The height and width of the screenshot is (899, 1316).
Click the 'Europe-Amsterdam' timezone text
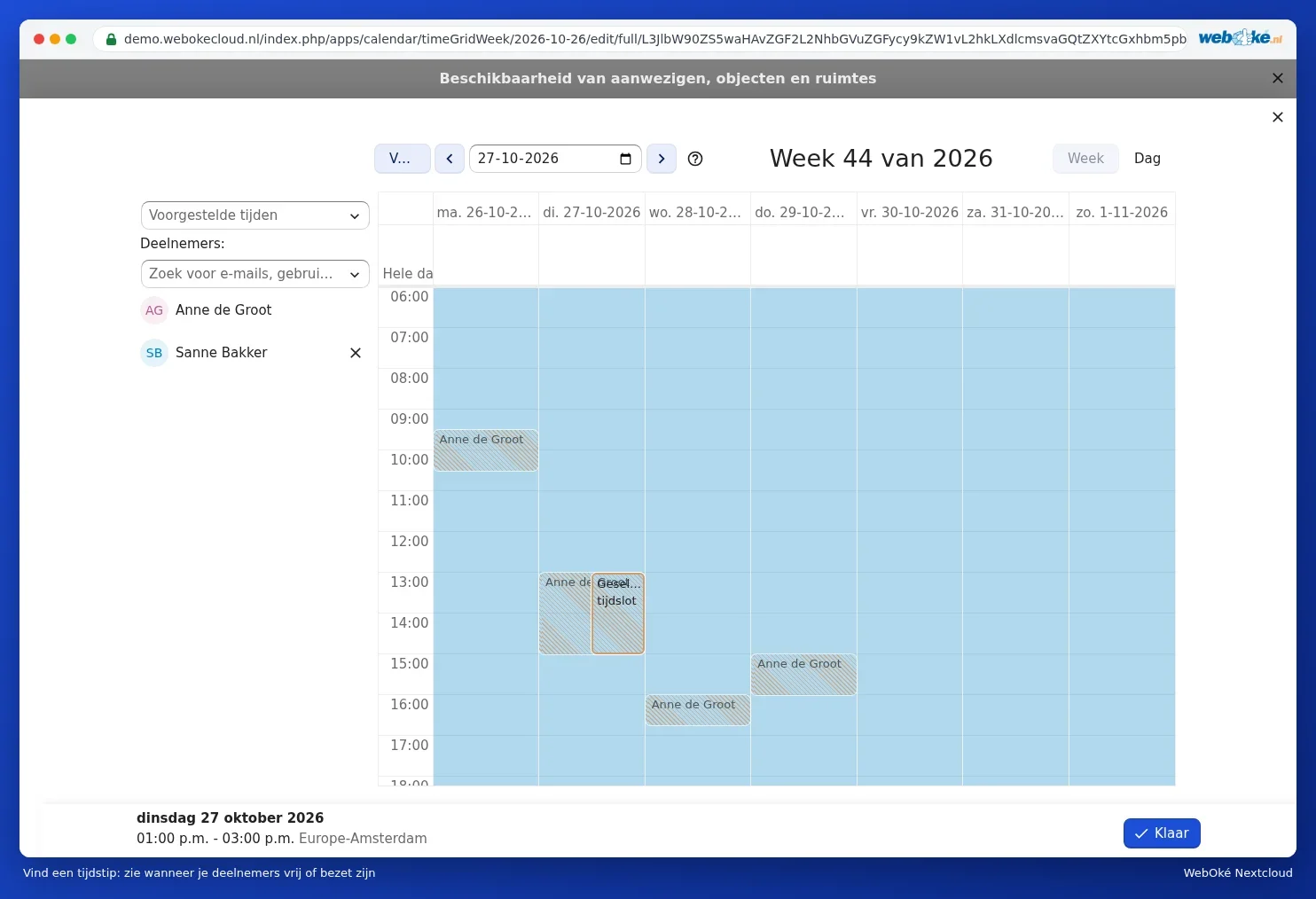pos(363,839)
